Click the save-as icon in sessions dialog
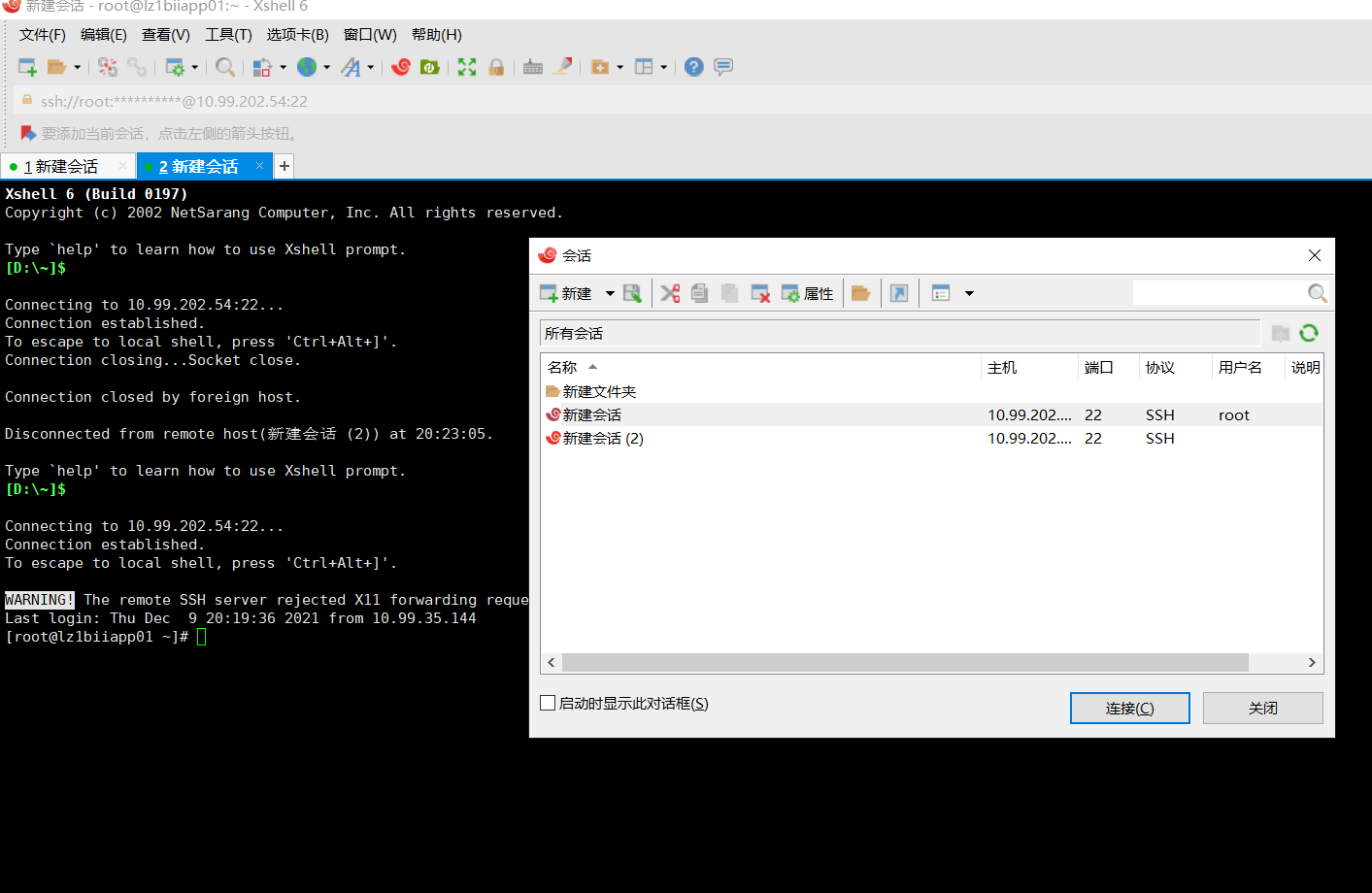 632,293
